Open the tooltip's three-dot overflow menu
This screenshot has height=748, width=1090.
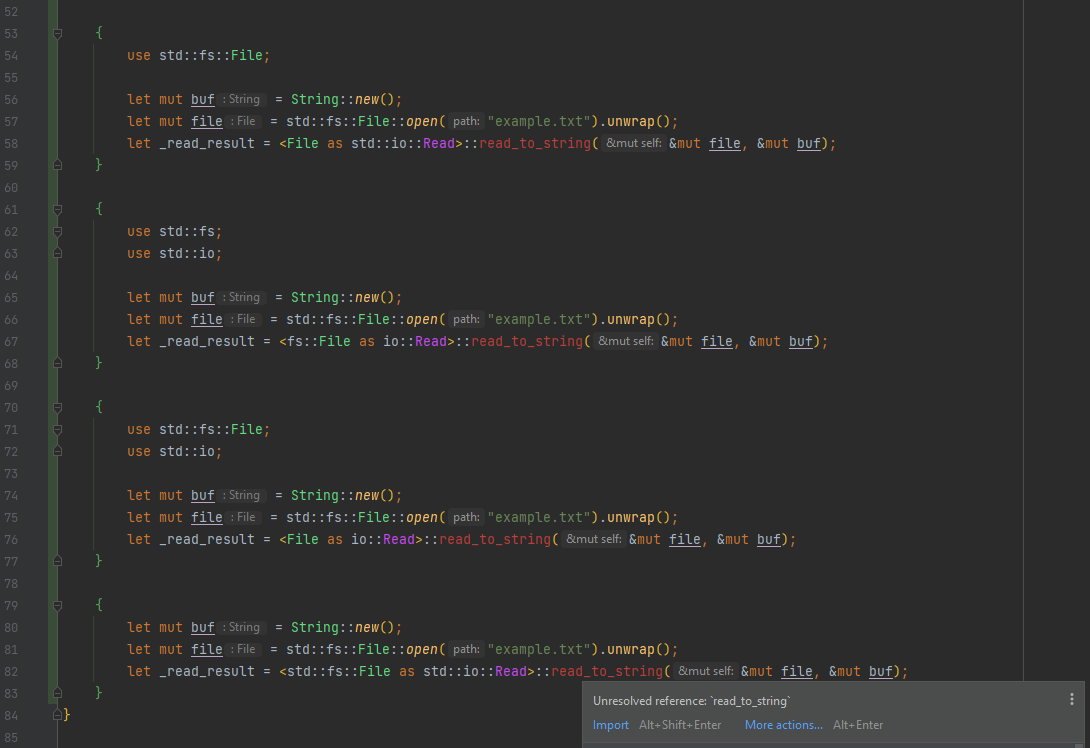click(1072, 699)
